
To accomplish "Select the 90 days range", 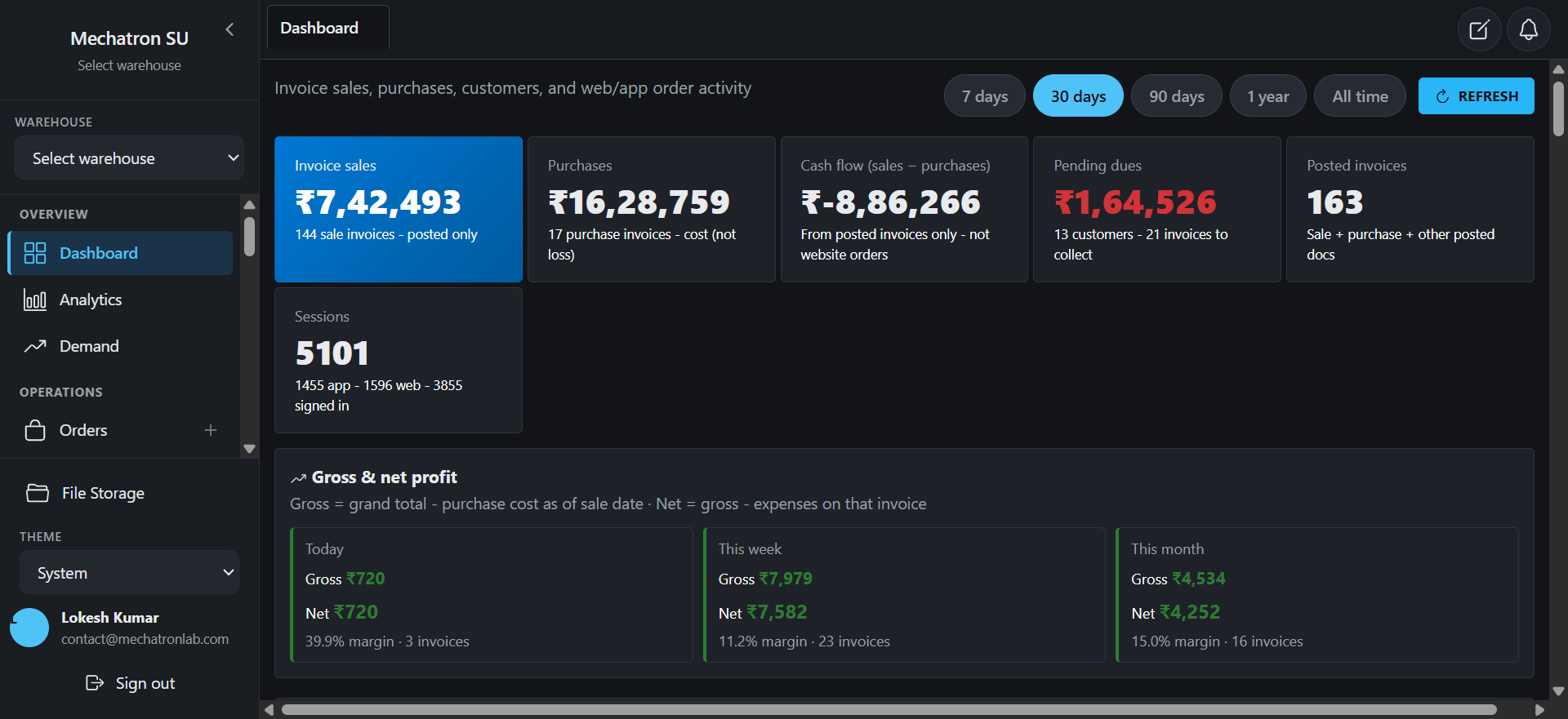I will 1177,96.
